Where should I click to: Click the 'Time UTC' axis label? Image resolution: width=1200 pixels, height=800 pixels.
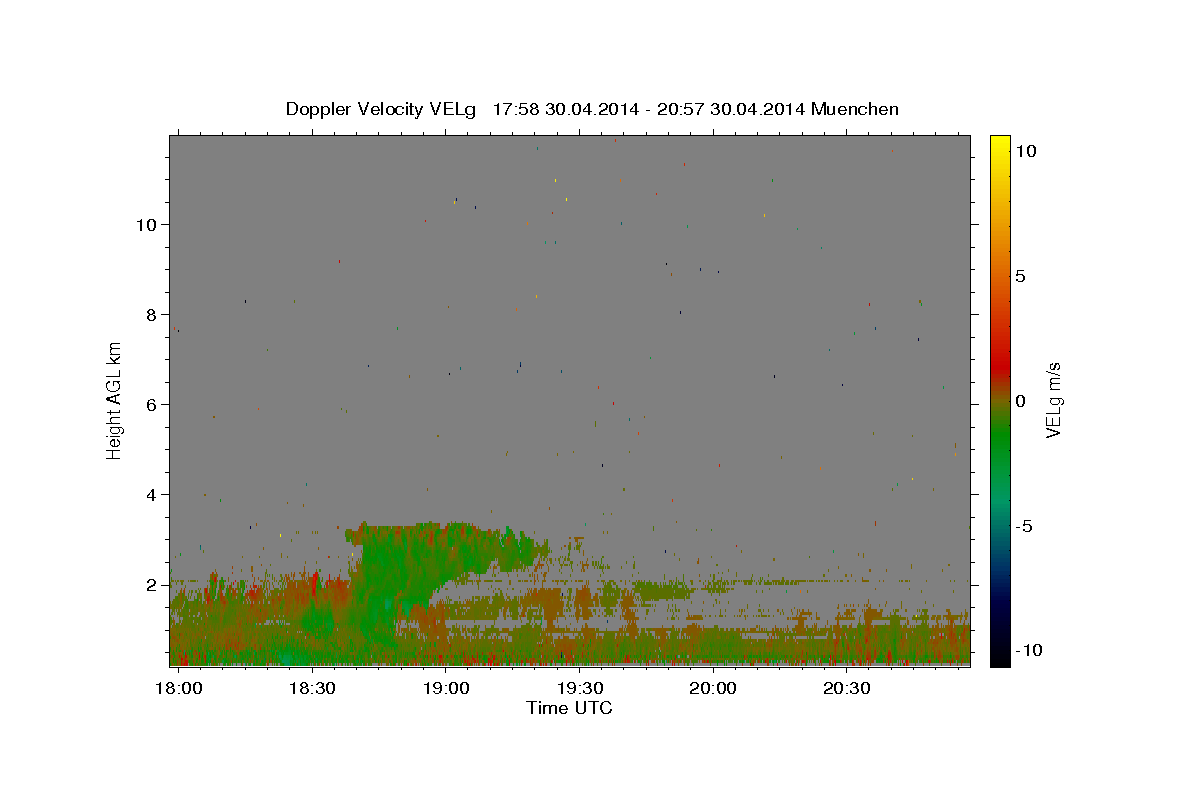[569, 708]
